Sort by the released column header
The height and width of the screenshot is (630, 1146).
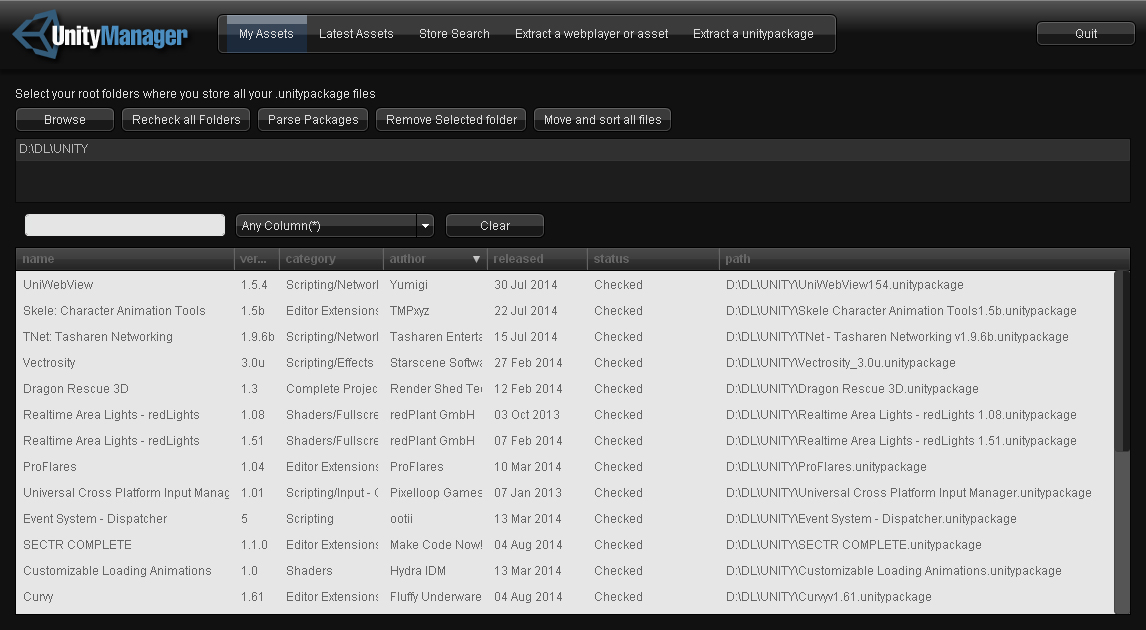click(x=537, y=259)
